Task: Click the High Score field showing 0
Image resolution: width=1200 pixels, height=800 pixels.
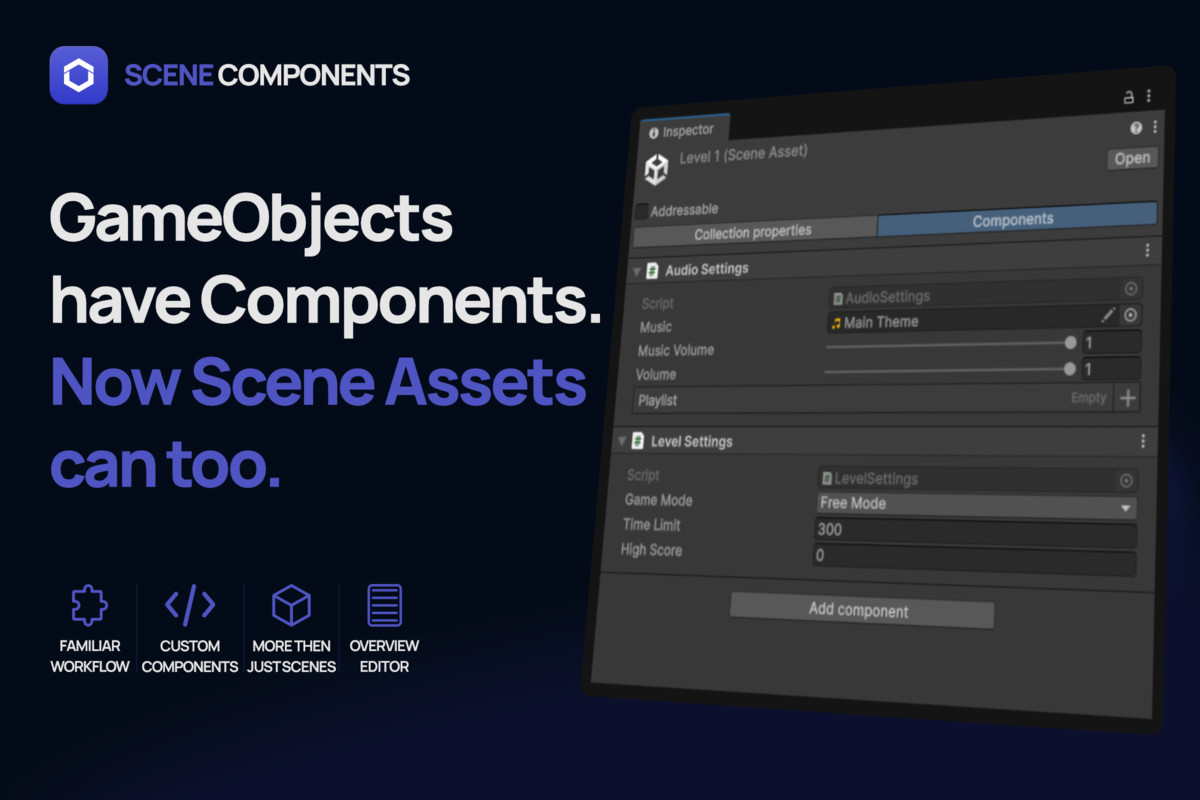Action: click(x=974, y=559)
